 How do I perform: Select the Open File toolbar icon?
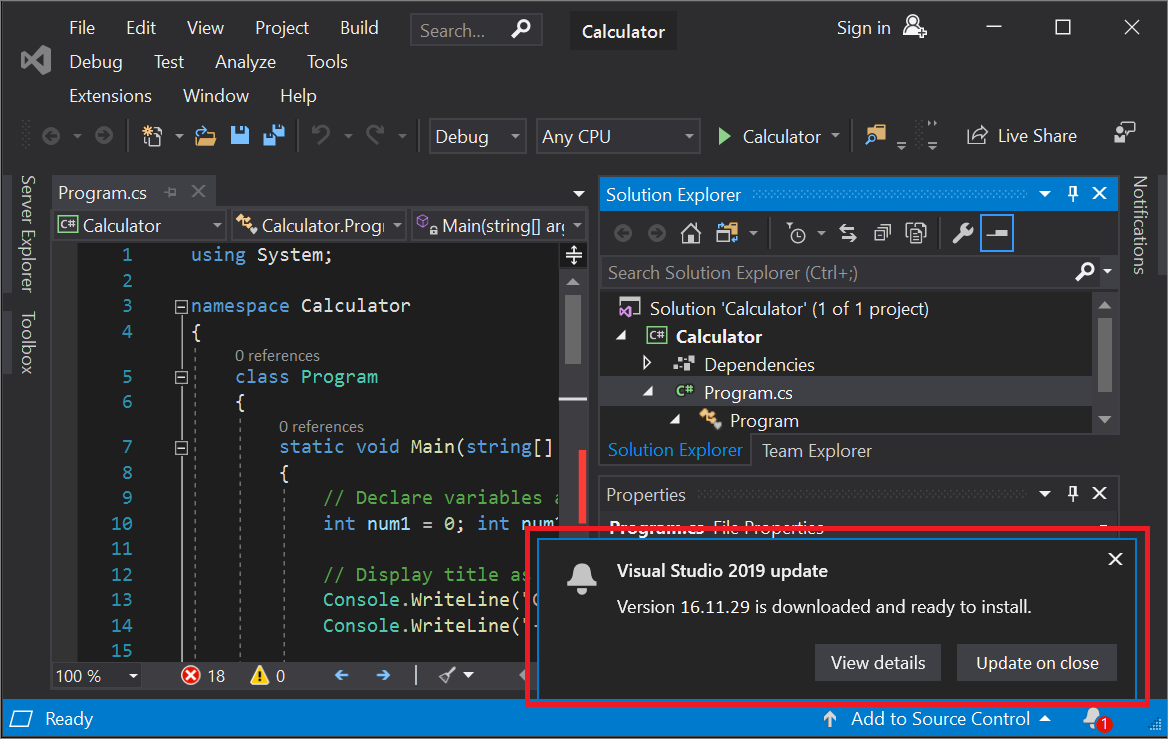click(x=204, y=135)
